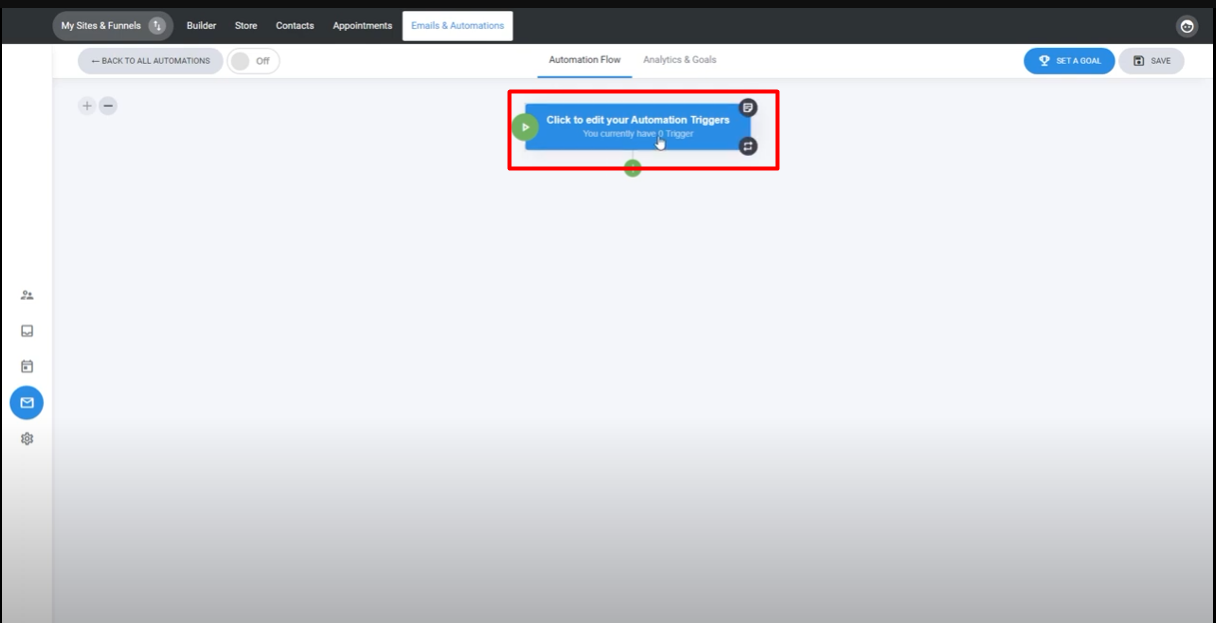Add a step with the green node below the trigger block
Viewport: 1216px width, 623px height.
click(x=632, y=168)
